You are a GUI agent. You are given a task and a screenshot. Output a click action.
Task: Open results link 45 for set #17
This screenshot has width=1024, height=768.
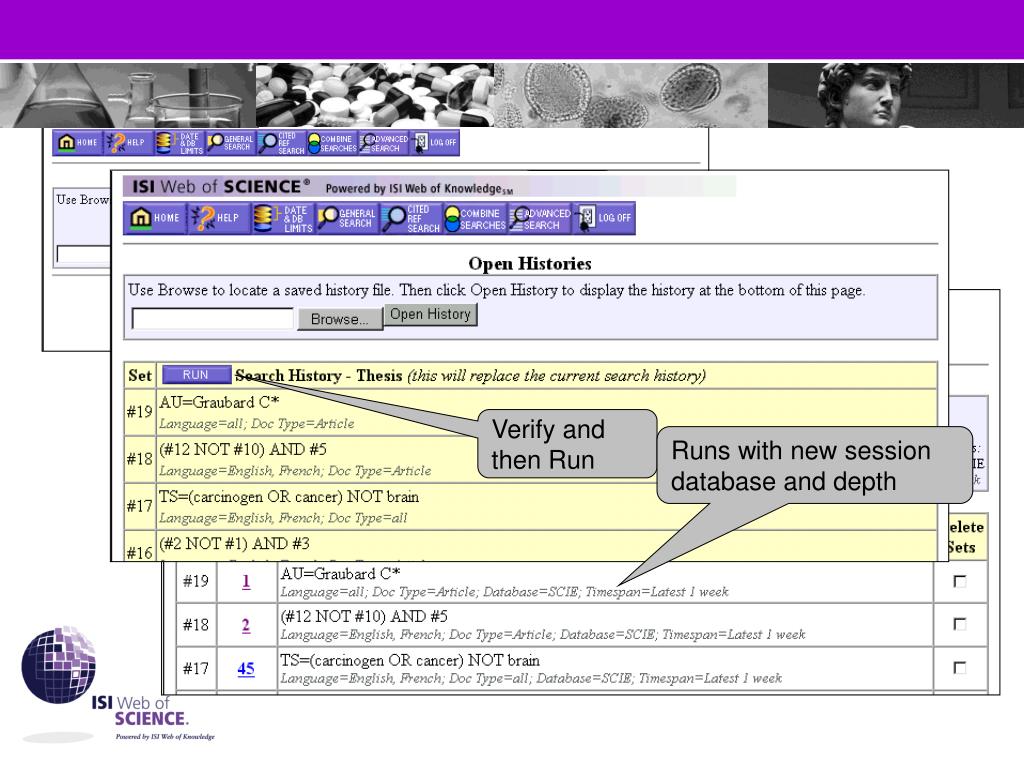(x=246, y=669)
